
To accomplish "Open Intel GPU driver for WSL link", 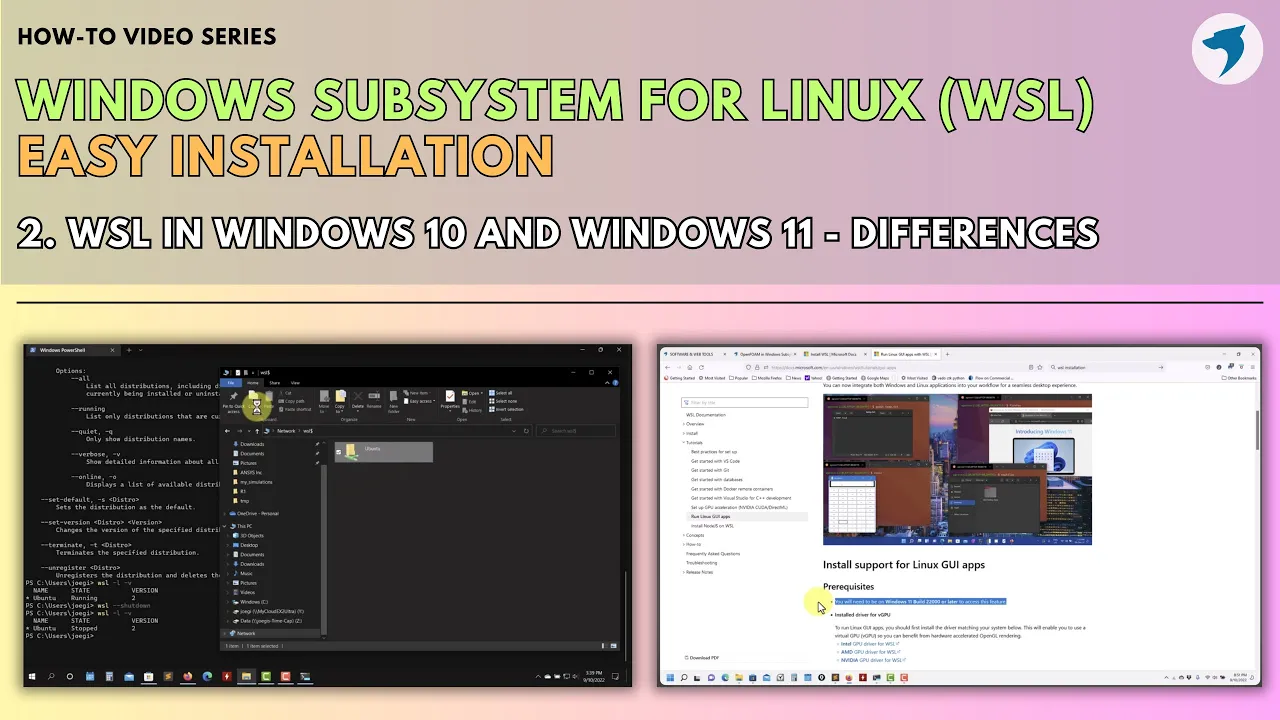I will 868,644.
